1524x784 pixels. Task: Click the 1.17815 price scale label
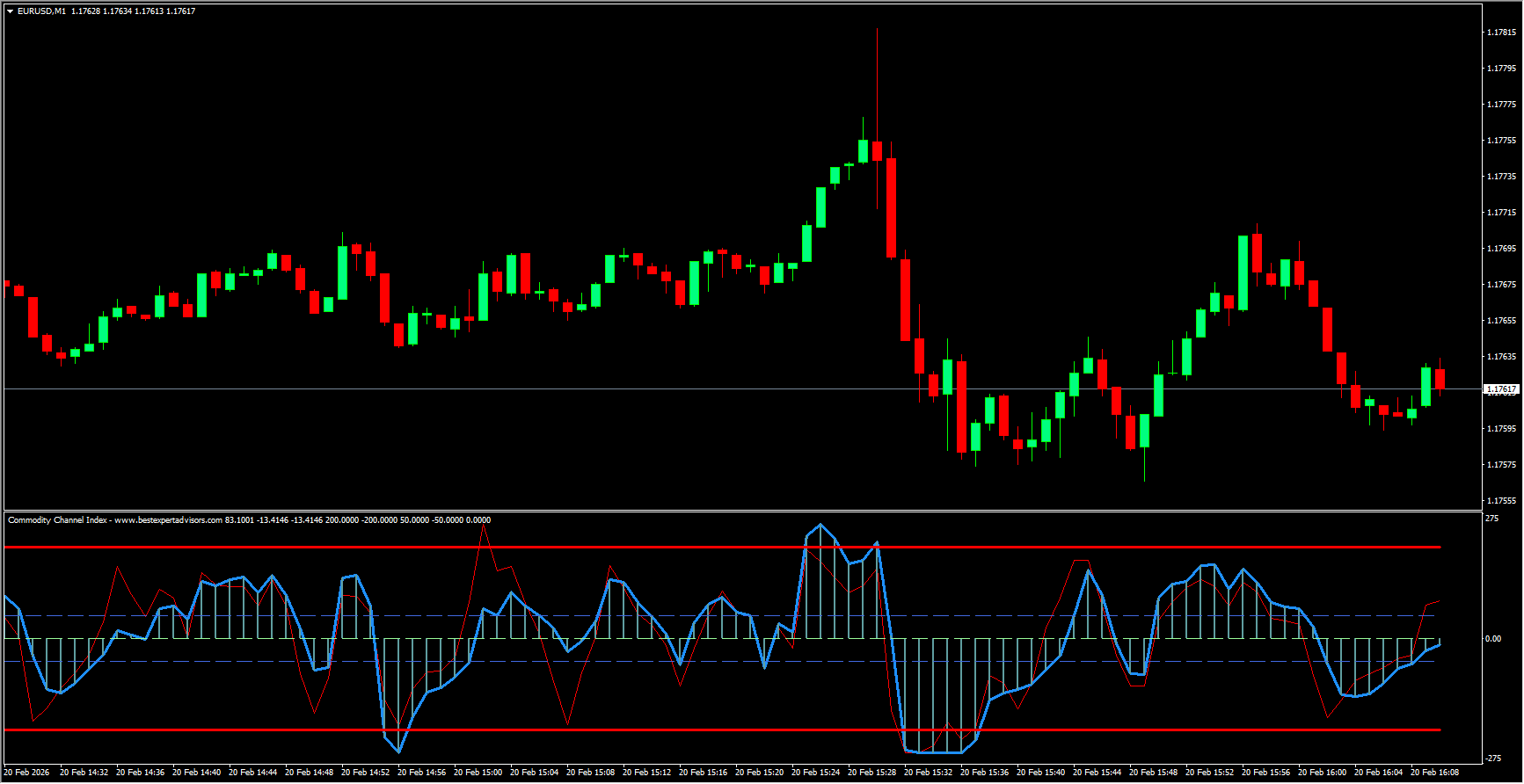point(1500,33)
